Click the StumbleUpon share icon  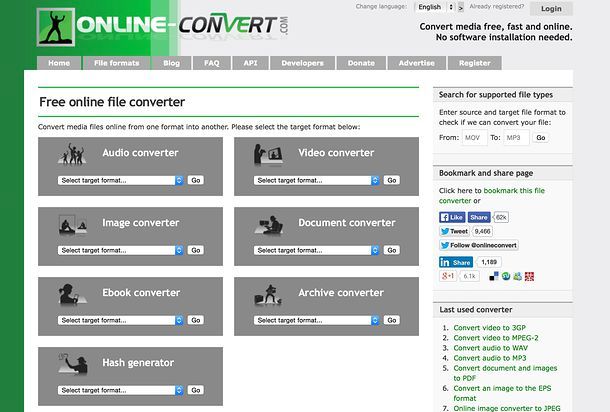click(x=506, y=276)
